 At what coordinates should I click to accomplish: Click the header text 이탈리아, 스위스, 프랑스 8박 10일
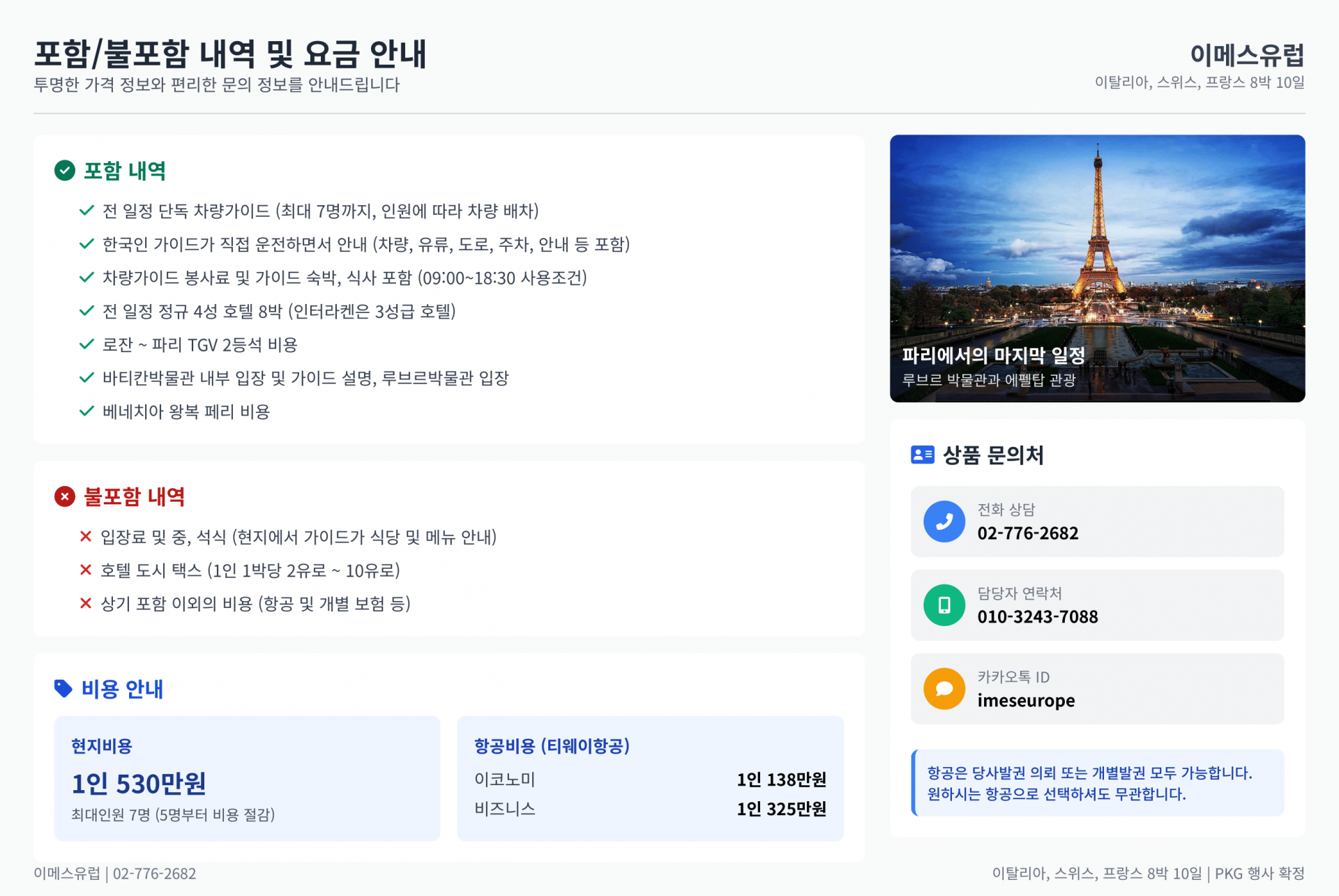tap(1200, 82)
